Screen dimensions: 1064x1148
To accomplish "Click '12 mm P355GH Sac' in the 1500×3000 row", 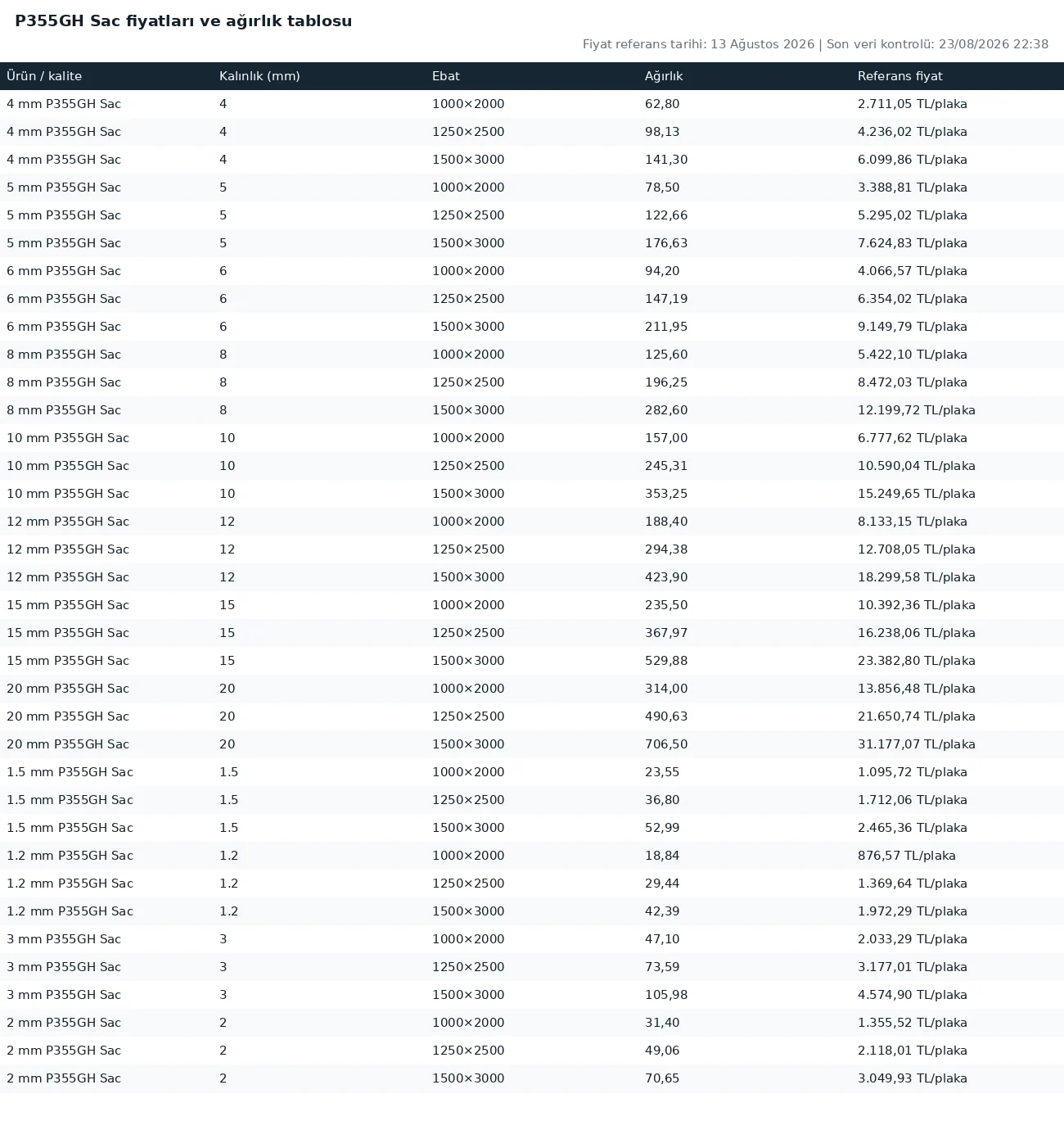I will coord(68,577).
